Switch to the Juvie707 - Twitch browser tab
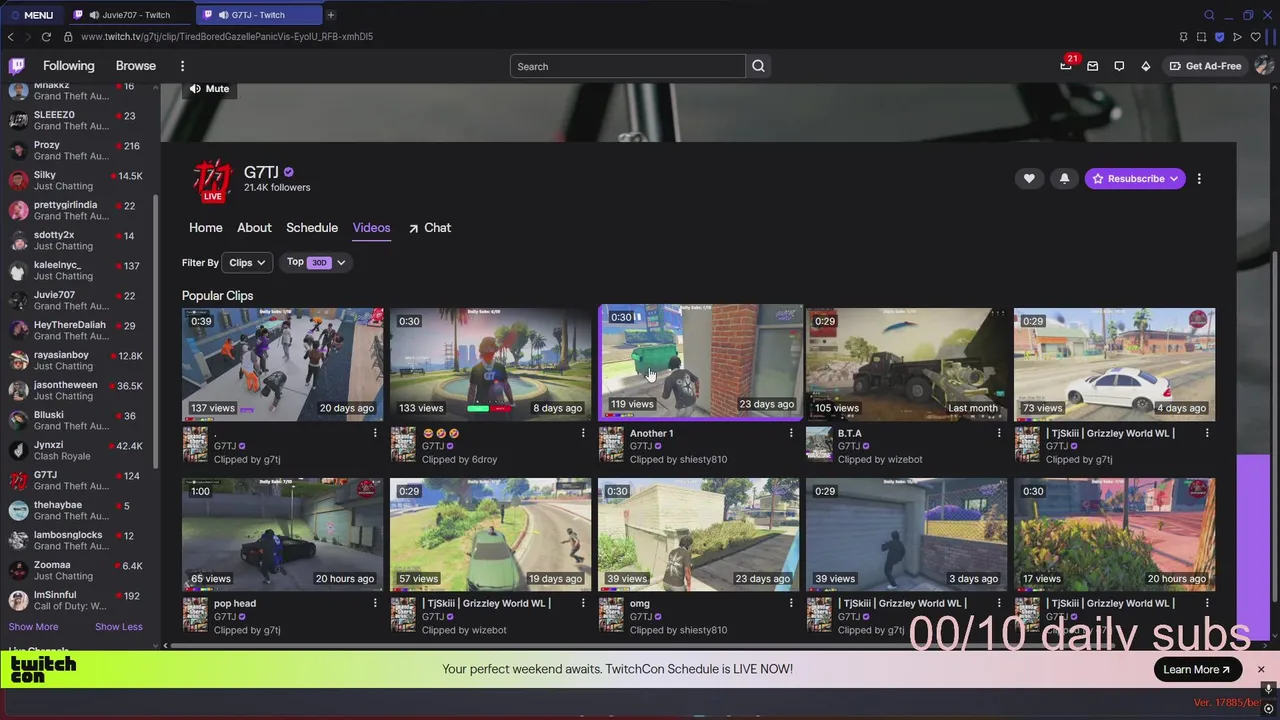This screenshot has height=720, width=1280. click(x=128, y=15)
